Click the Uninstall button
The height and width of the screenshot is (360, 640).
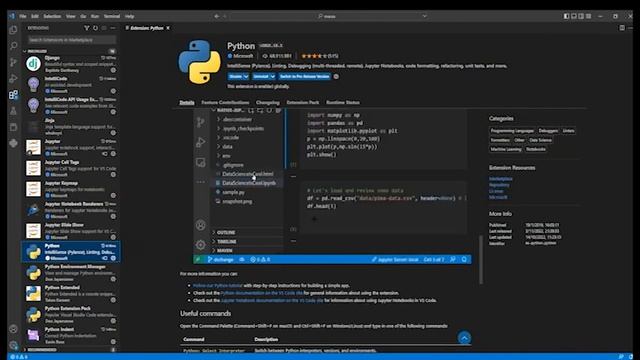[x=260, y=77]
